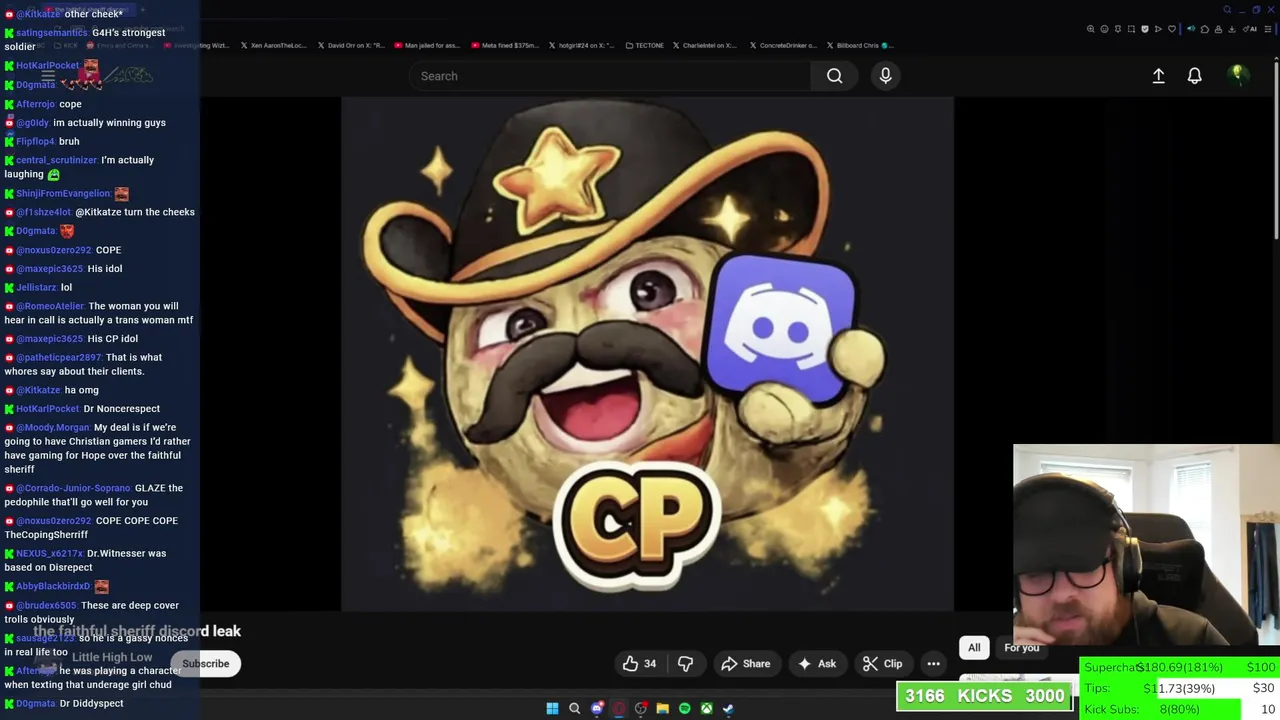Viewport: 1280px width, 720px height.
Task: Click chat username AbbyBlackbirdxD
Action: 53,586
